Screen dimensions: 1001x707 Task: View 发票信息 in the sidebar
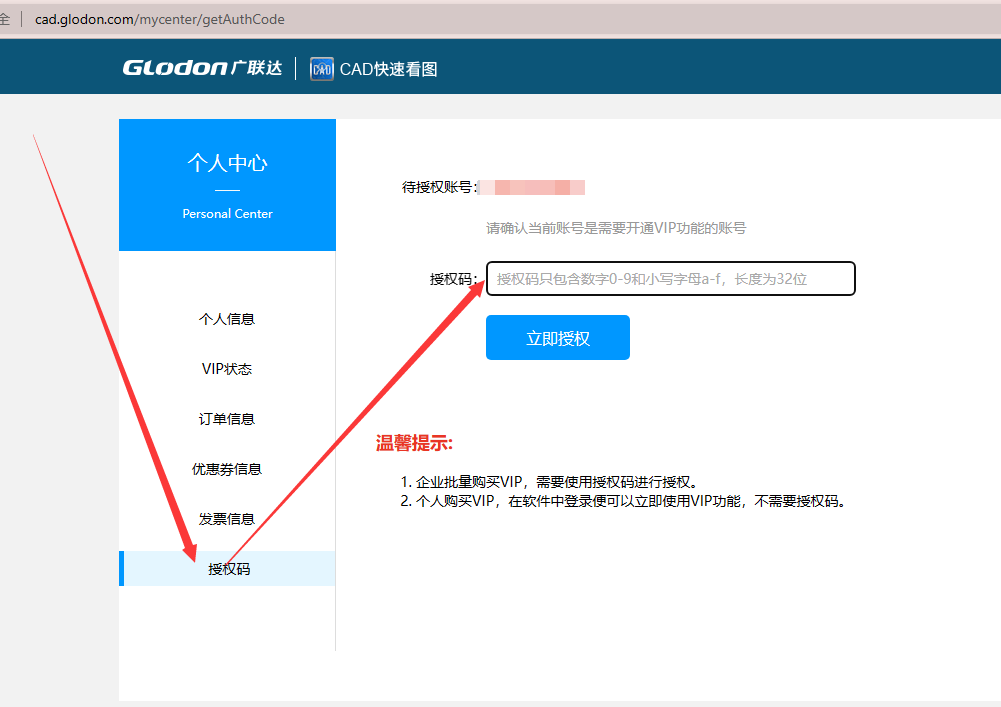[x=227, y=519]
